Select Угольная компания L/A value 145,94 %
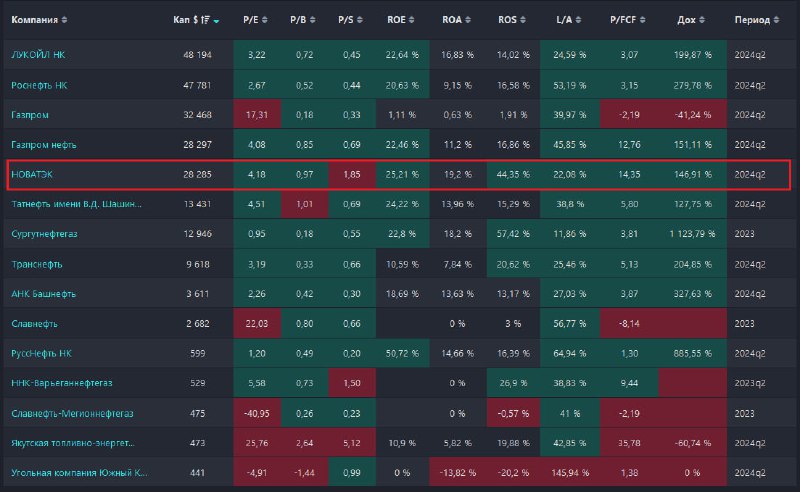The image size is (800, 492). (x=570, y=473)
